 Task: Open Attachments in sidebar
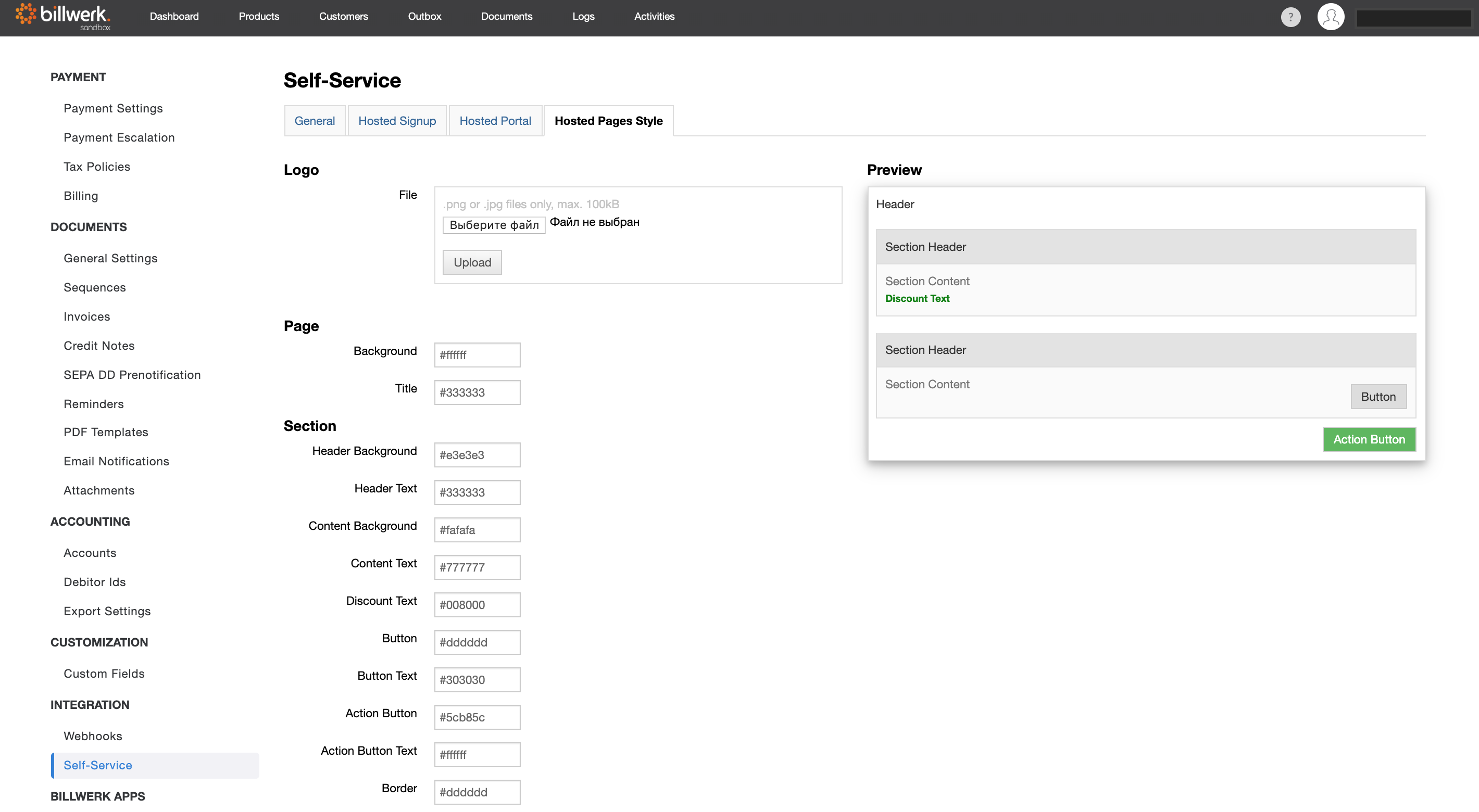tap(99, 491)
